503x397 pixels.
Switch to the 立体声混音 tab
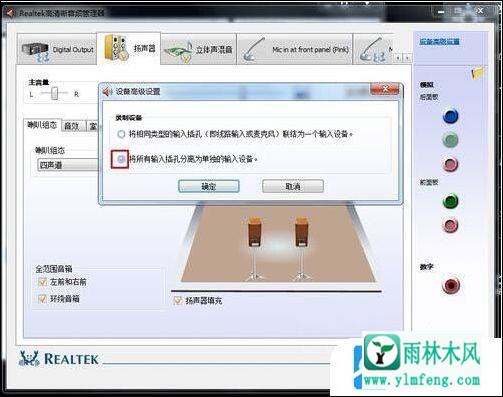(199, 49)
